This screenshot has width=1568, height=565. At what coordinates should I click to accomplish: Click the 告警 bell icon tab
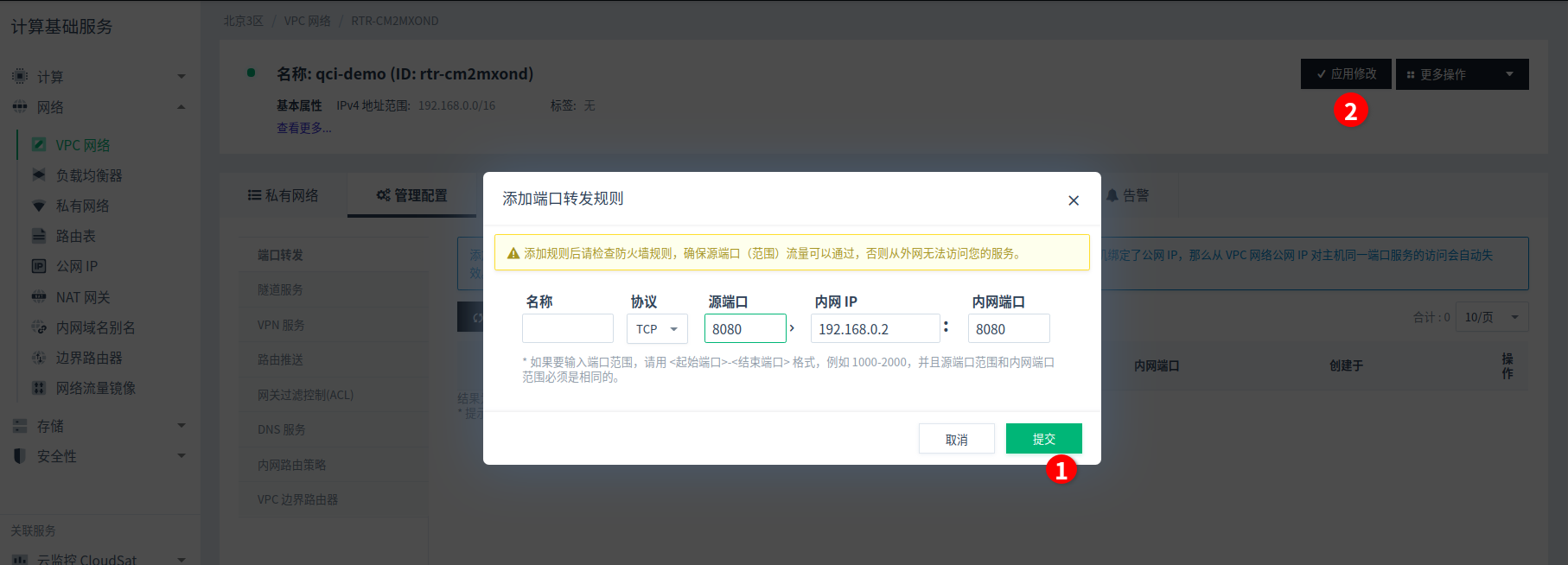[x=1112, y=196]
